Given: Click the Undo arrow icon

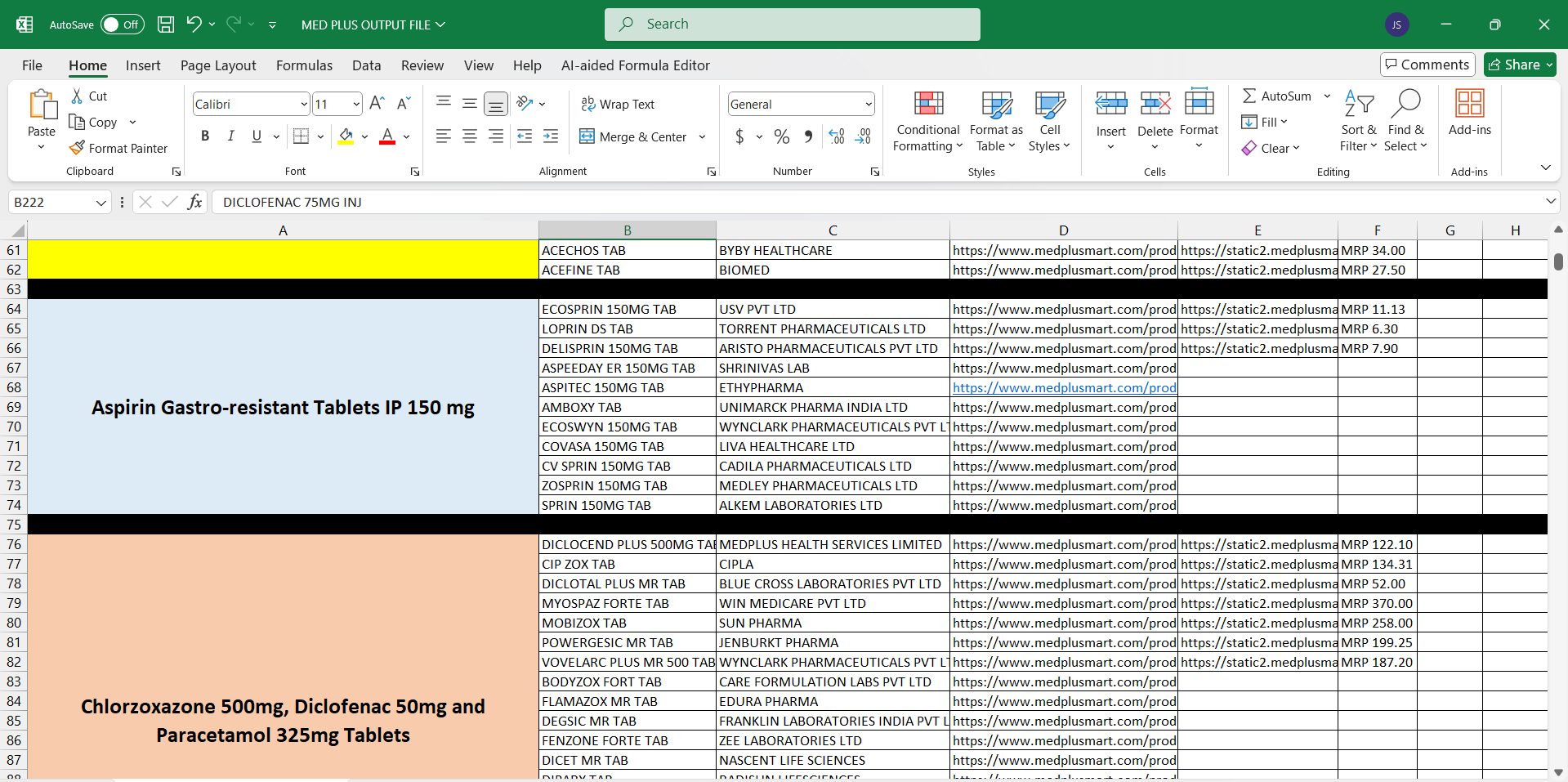Looking at the screenshot, I should click(x=194, y=24).
